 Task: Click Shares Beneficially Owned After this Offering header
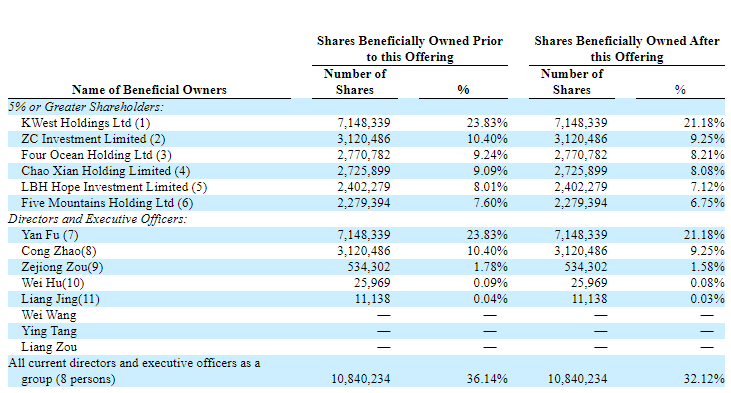point(627,49)
